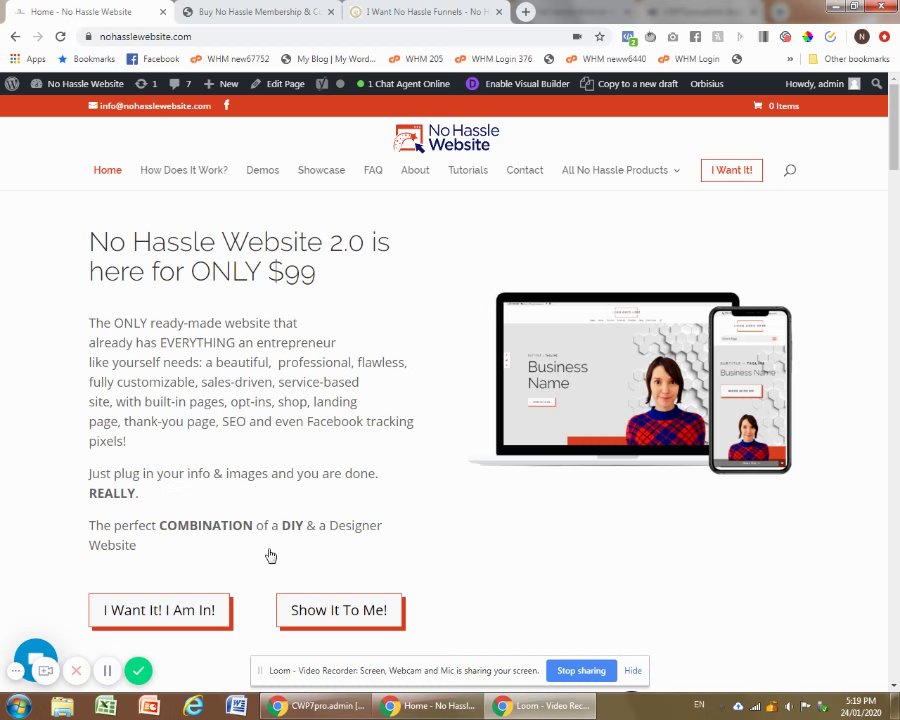Toggle the Loom camera icon
Screen dimensions: 900x720
(x=45, y=671)
